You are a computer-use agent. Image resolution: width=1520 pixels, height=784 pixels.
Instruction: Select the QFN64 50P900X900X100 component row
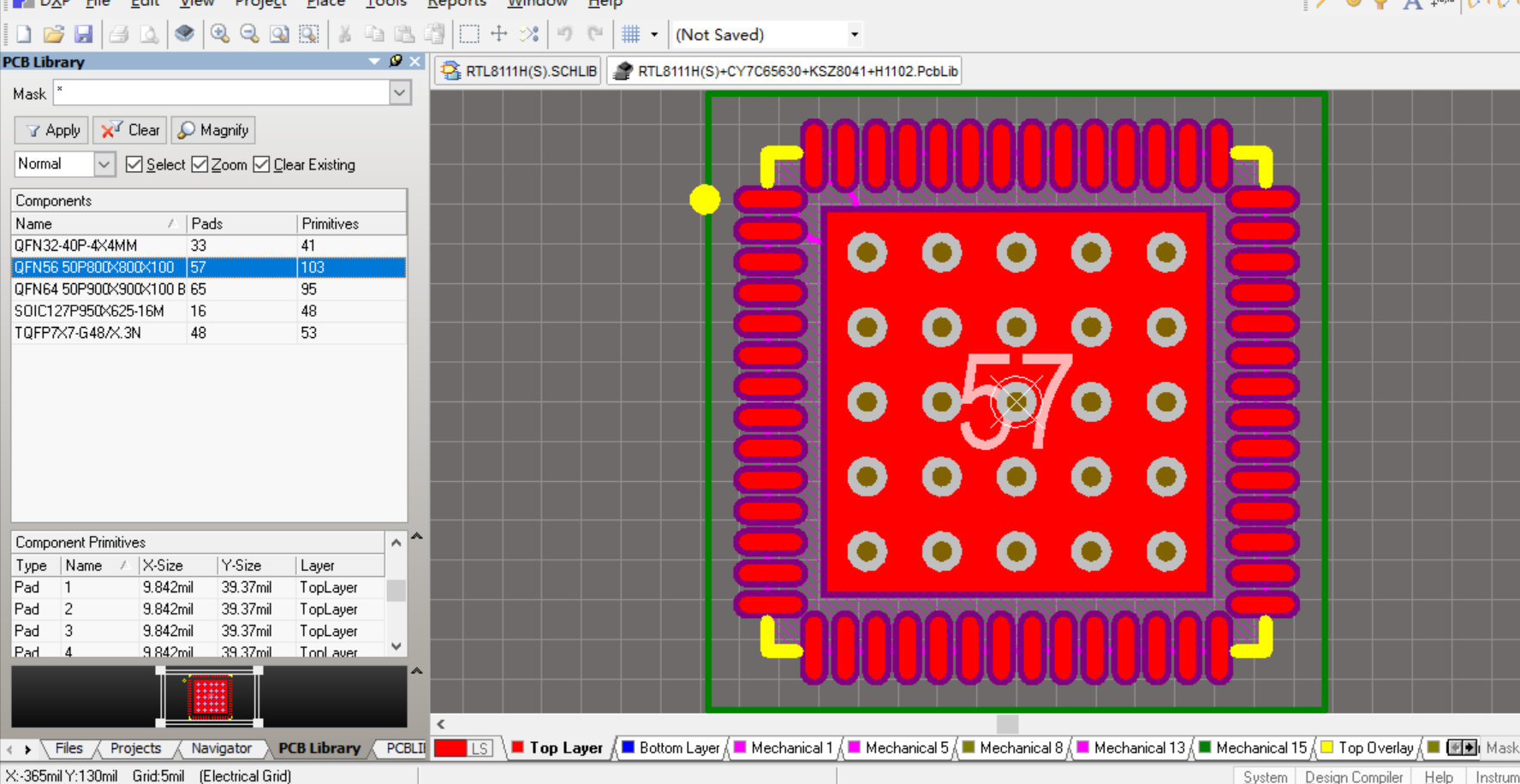coord(208,289)
